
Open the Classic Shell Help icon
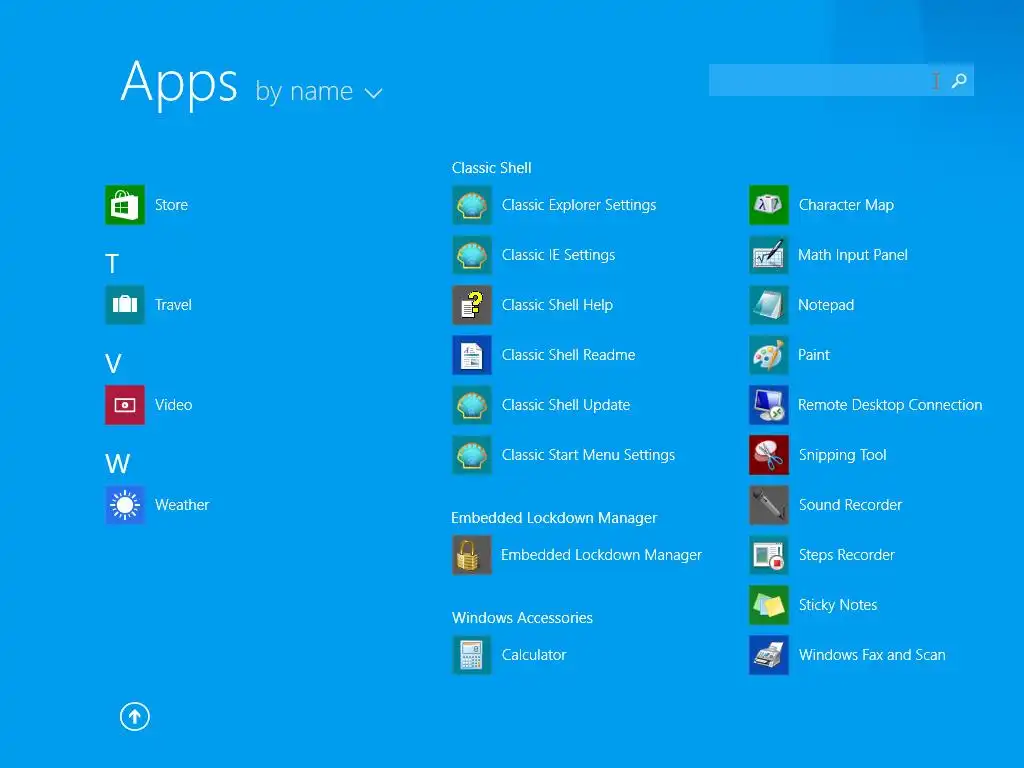point(472,304)
